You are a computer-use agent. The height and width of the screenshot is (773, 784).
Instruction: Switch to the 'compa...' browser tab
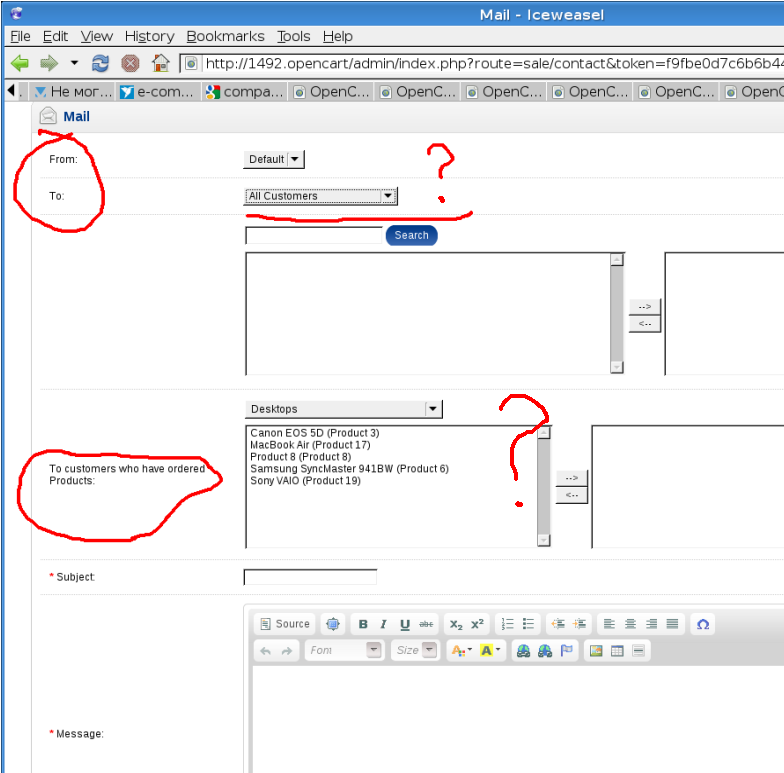click(245, 92)
